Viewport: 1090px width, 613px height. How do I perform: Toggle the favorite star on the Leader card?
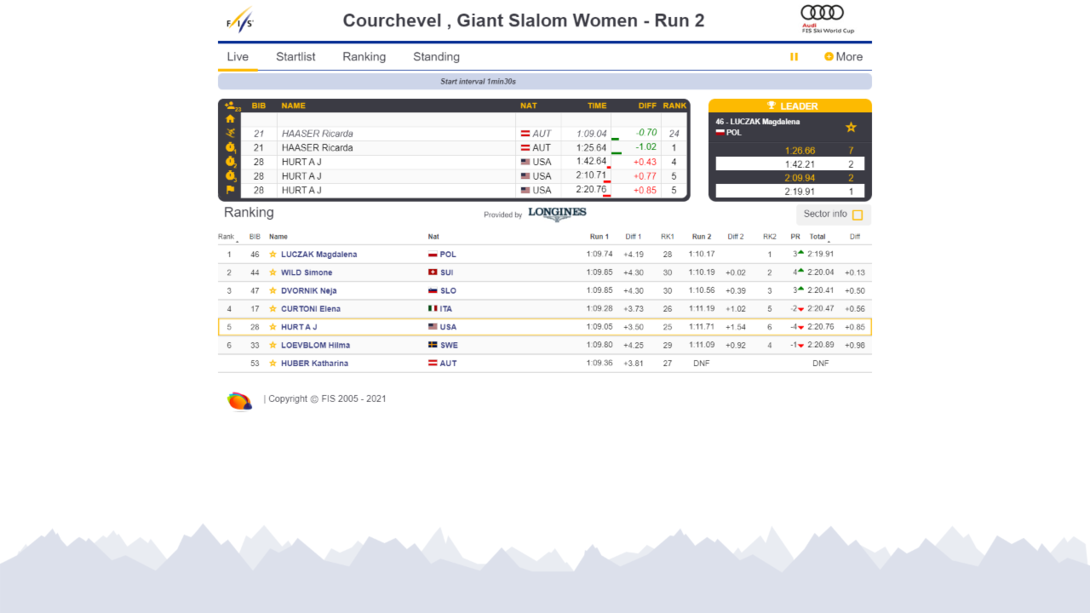coord(851,127)
